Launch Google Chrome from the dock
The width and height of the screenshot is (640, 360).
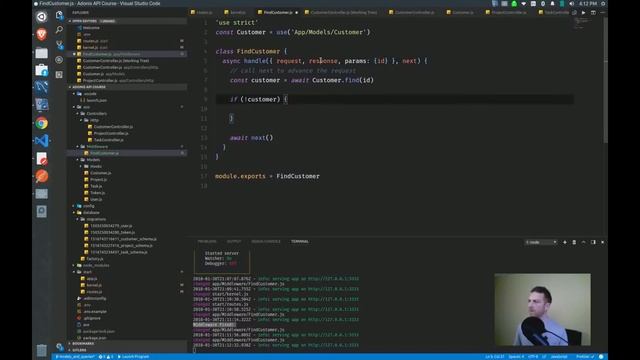tap(42, 123)
